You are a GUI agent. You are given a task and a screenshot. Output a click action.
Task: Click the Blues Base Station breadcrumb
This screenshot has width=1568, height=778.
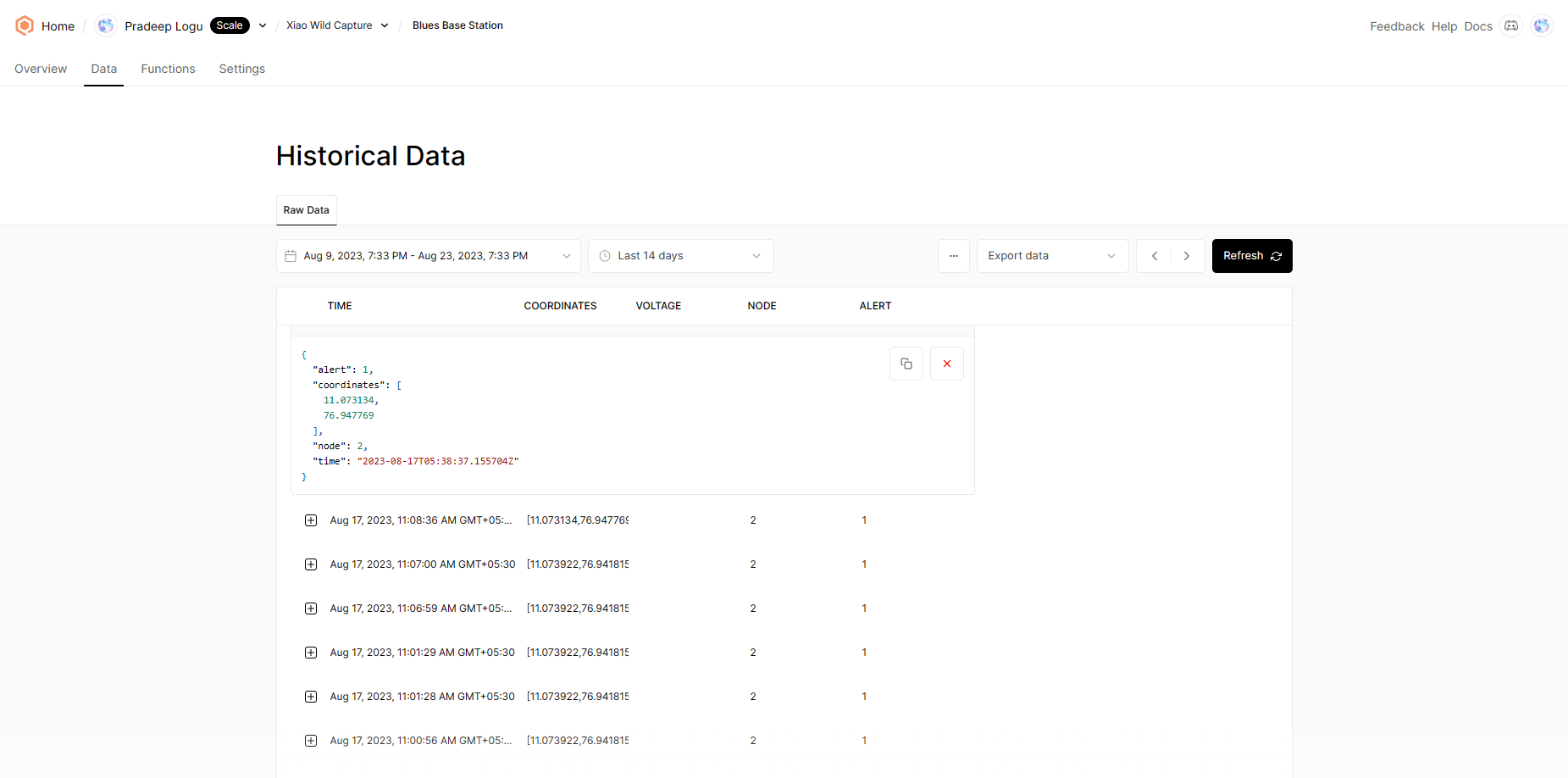tap(457, 25)
